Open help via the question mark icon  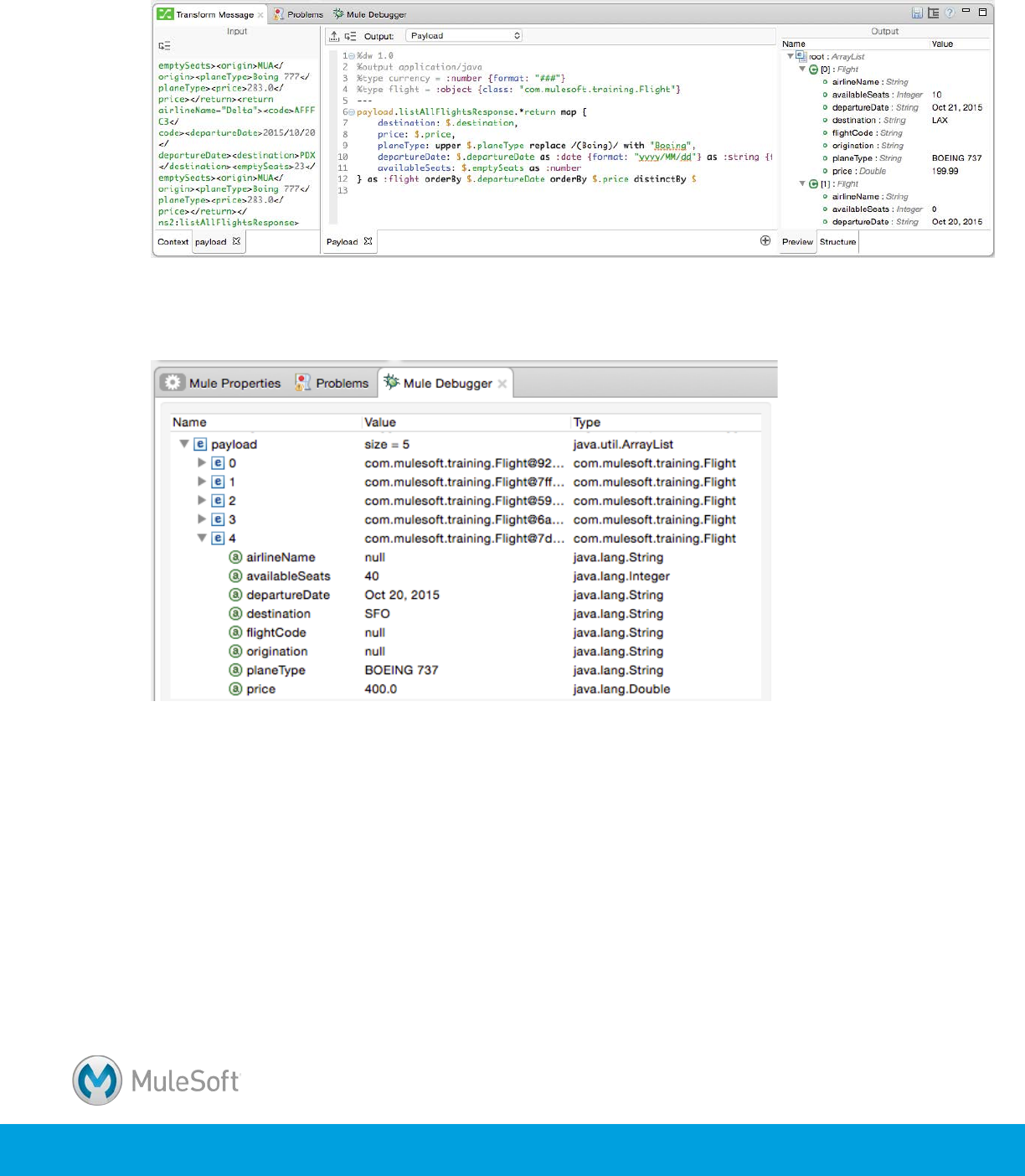pyautogui.click(x=950, y=13)
